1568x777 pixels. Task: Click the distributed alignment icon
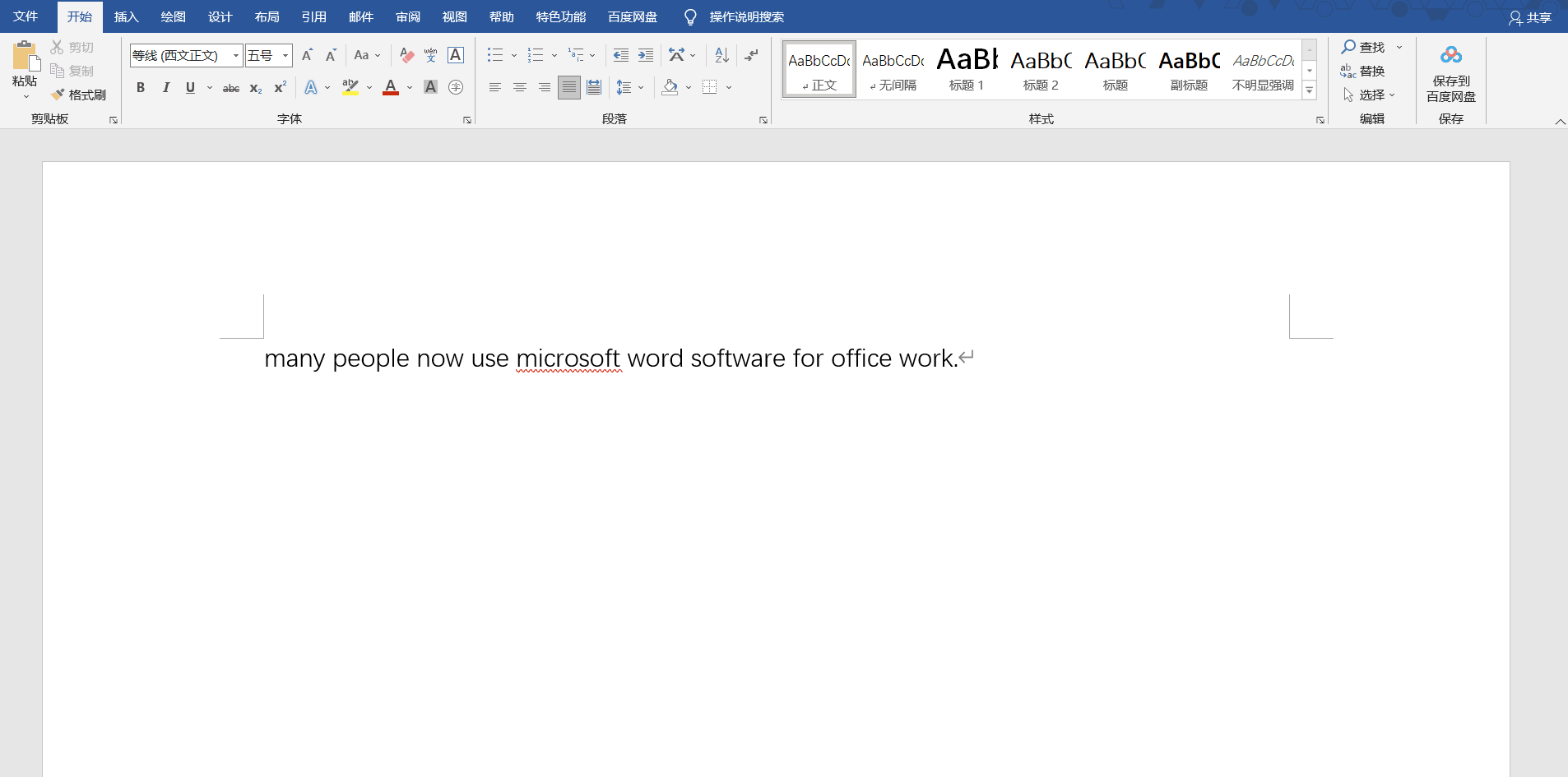click(594, 87)
